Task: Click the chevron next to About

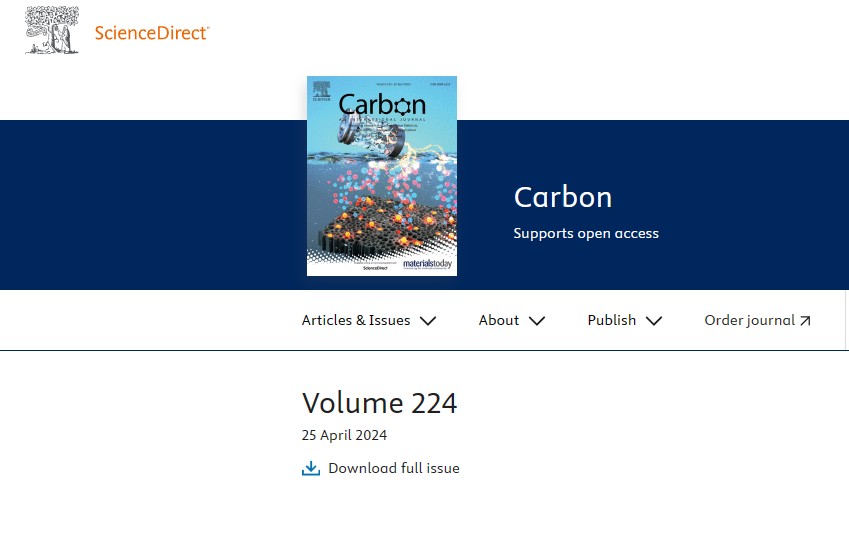Action: [537, 321]
